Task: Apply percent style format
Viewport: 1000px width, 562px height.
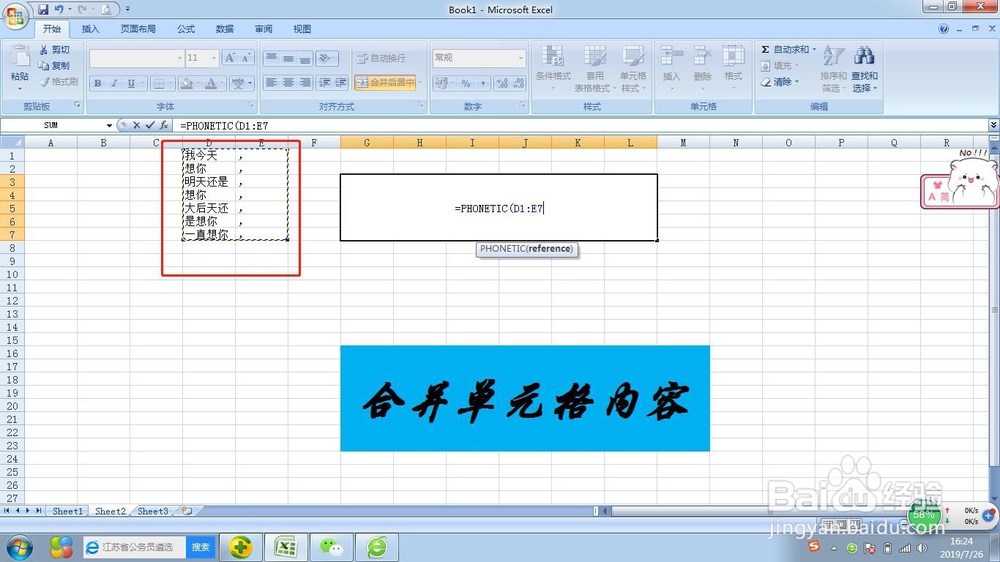Action: pos(466,83)
